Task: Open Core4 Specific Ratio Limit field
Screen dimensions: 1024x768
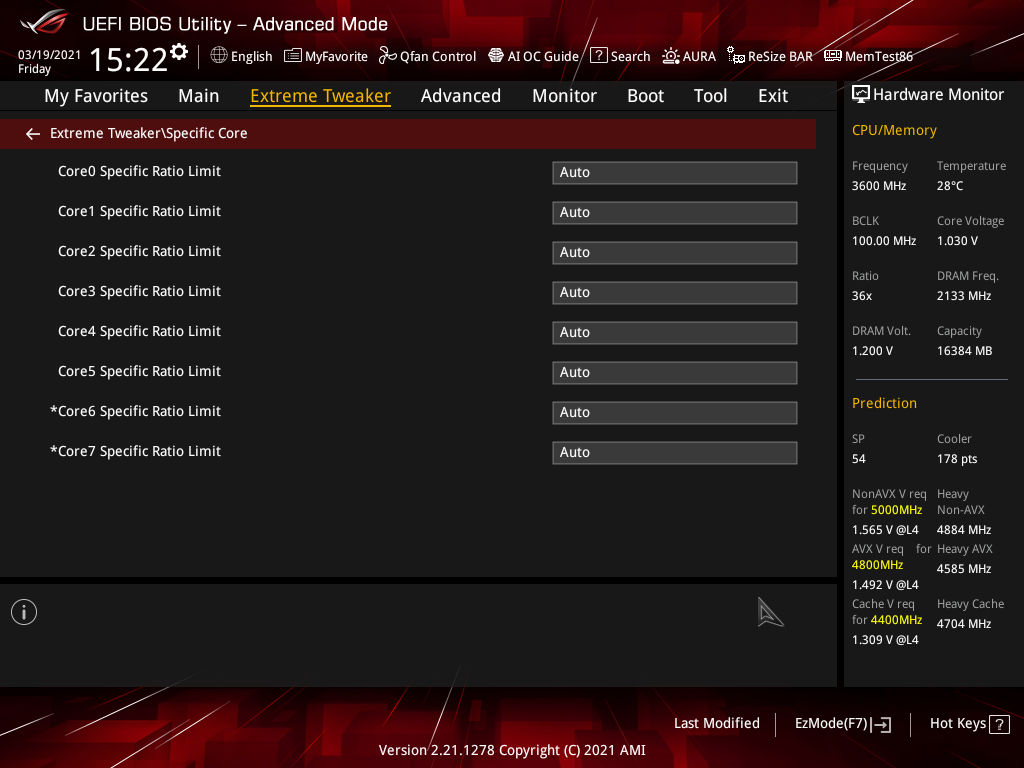Action: click(x=675, y=332)
